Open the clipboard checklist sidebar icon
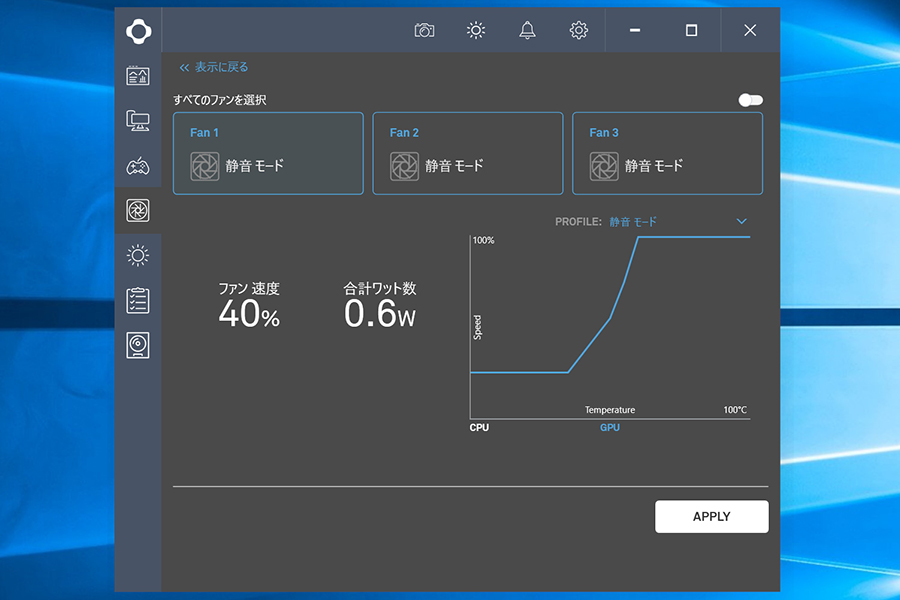The image size is (900, 600). point(138,300)
